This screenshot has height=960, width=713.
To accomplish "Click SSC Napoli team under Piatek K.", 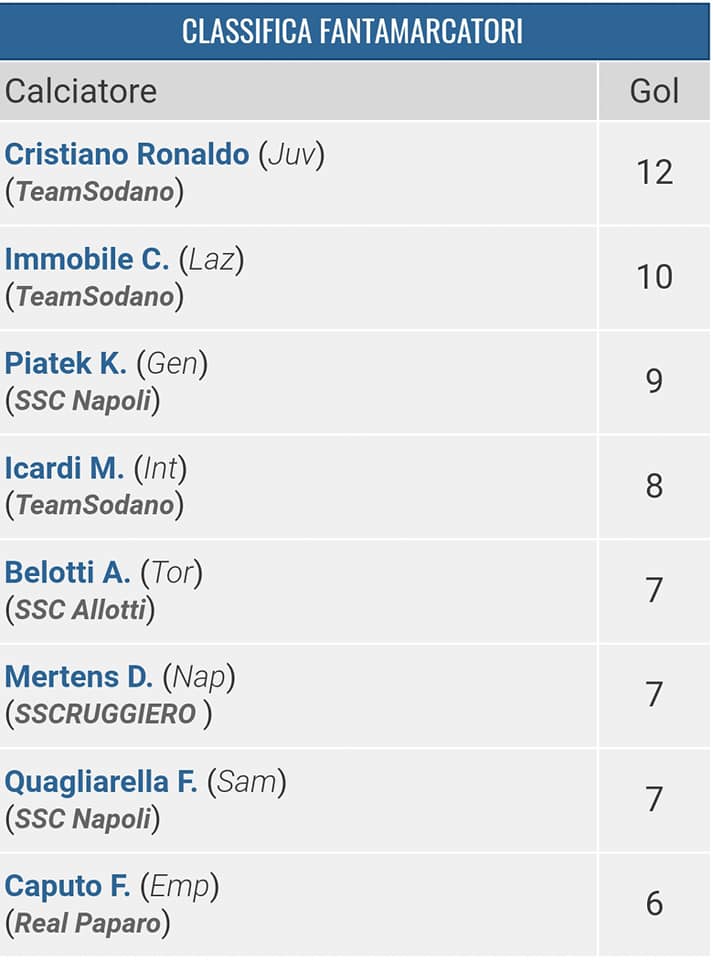I will [83, 401].
